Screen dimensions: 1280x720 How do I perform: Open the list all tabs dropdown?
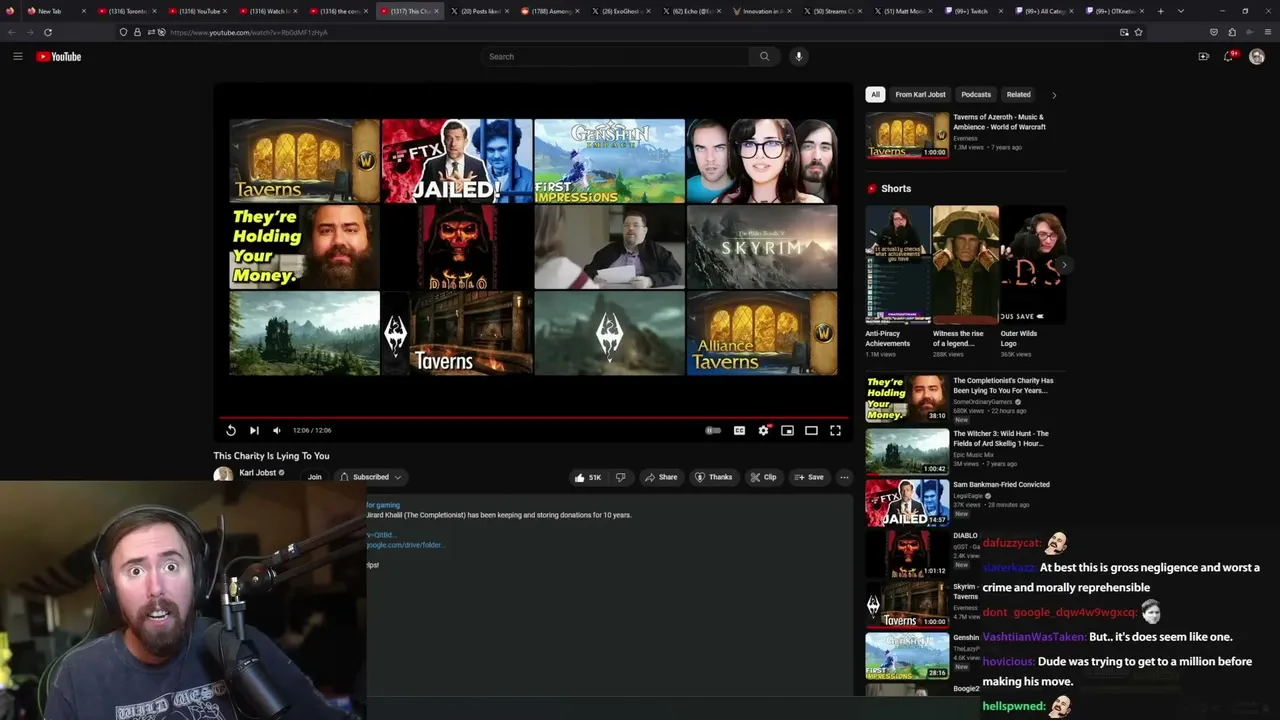[1181, 11]
